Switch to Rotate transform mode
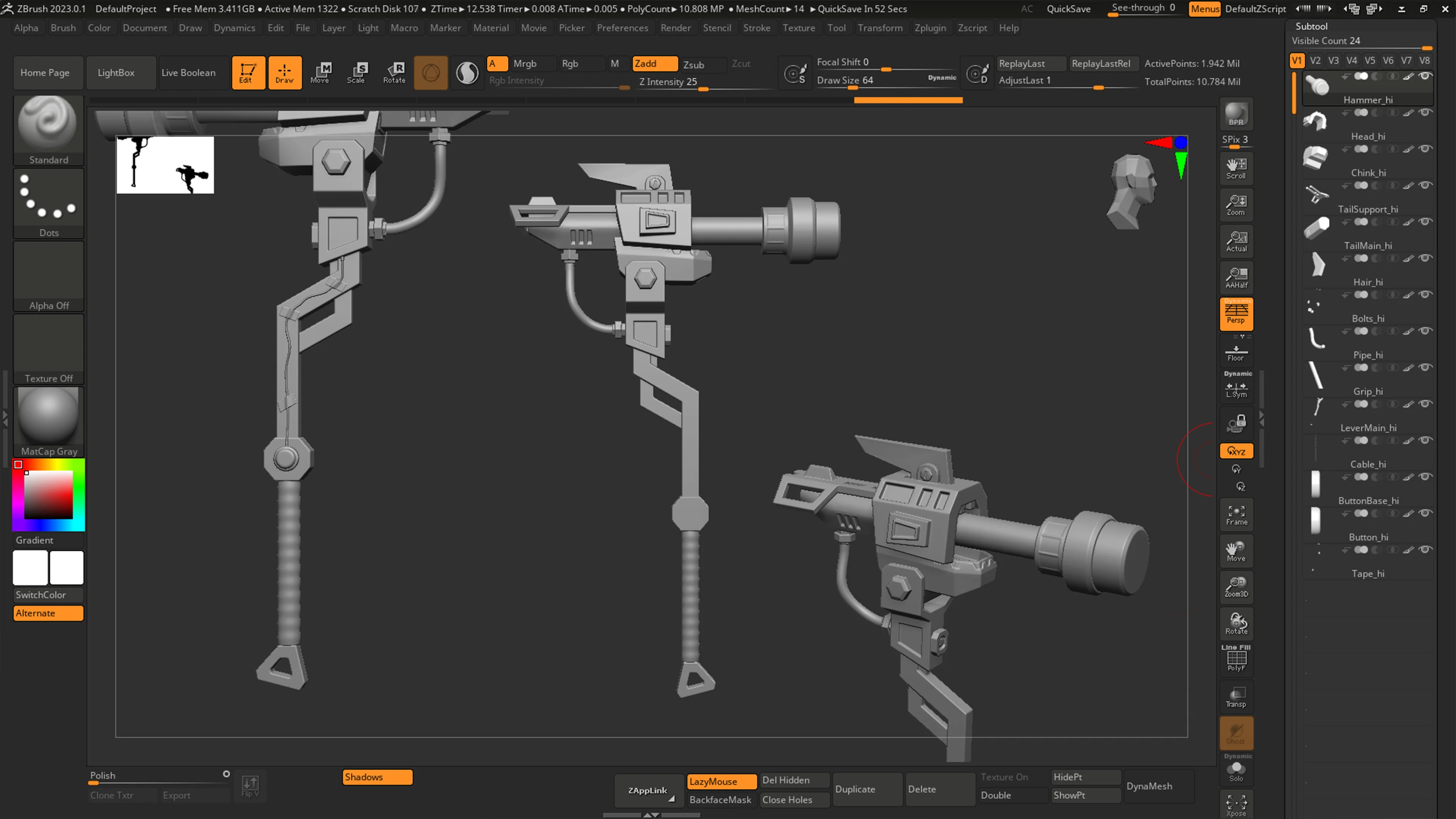Screen dimensions: 1456x819 point(394,72)
